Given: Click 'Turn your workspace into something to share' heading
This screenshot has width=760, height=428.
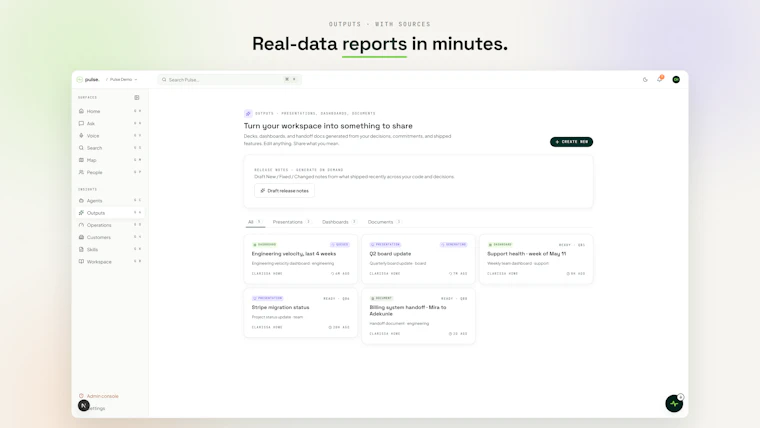Looking at the screenshot, I should pyautogui.click(x=328, y=126).
